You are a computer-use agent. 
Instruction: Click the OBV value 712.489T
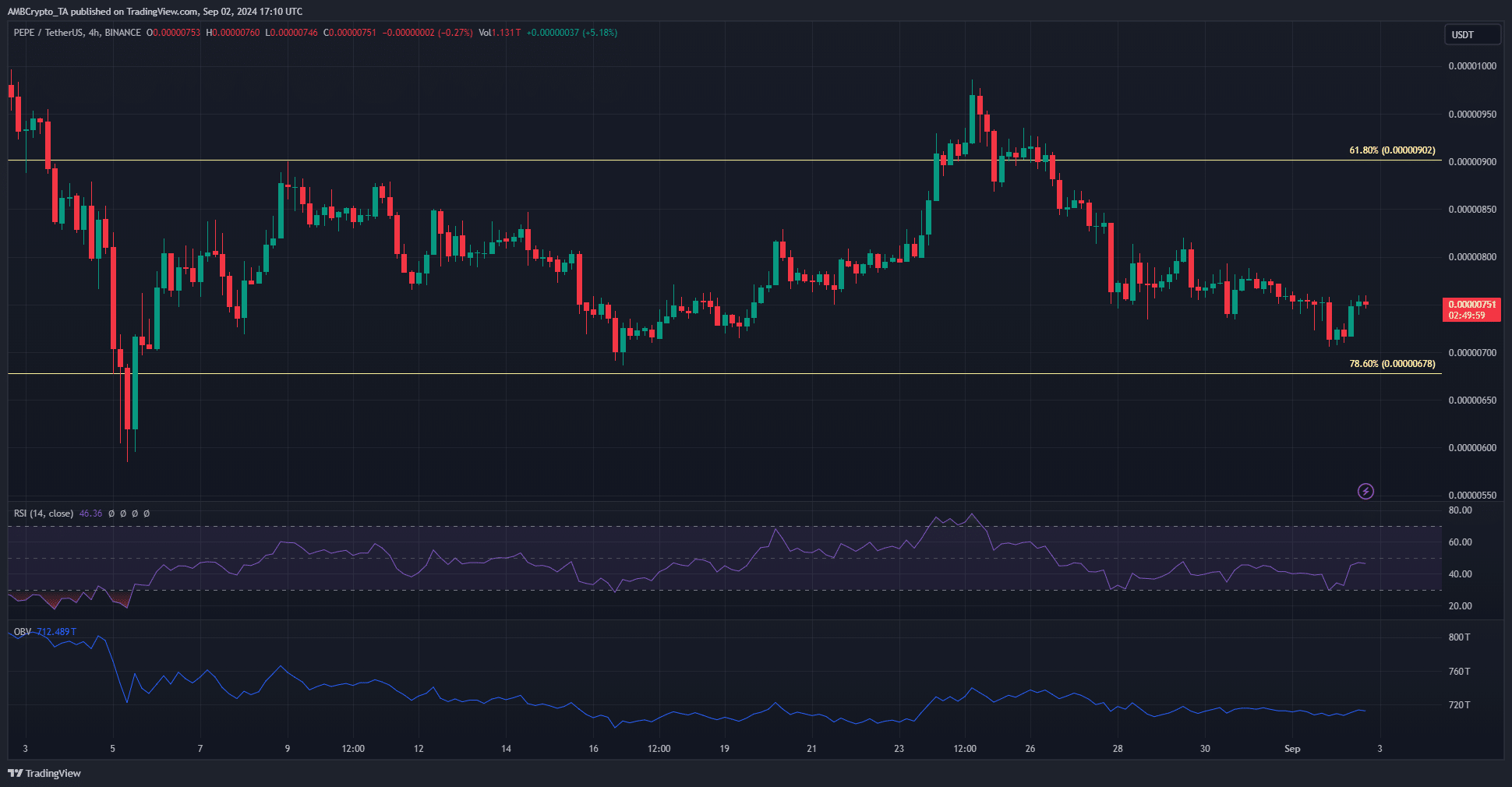coord(56,632)
